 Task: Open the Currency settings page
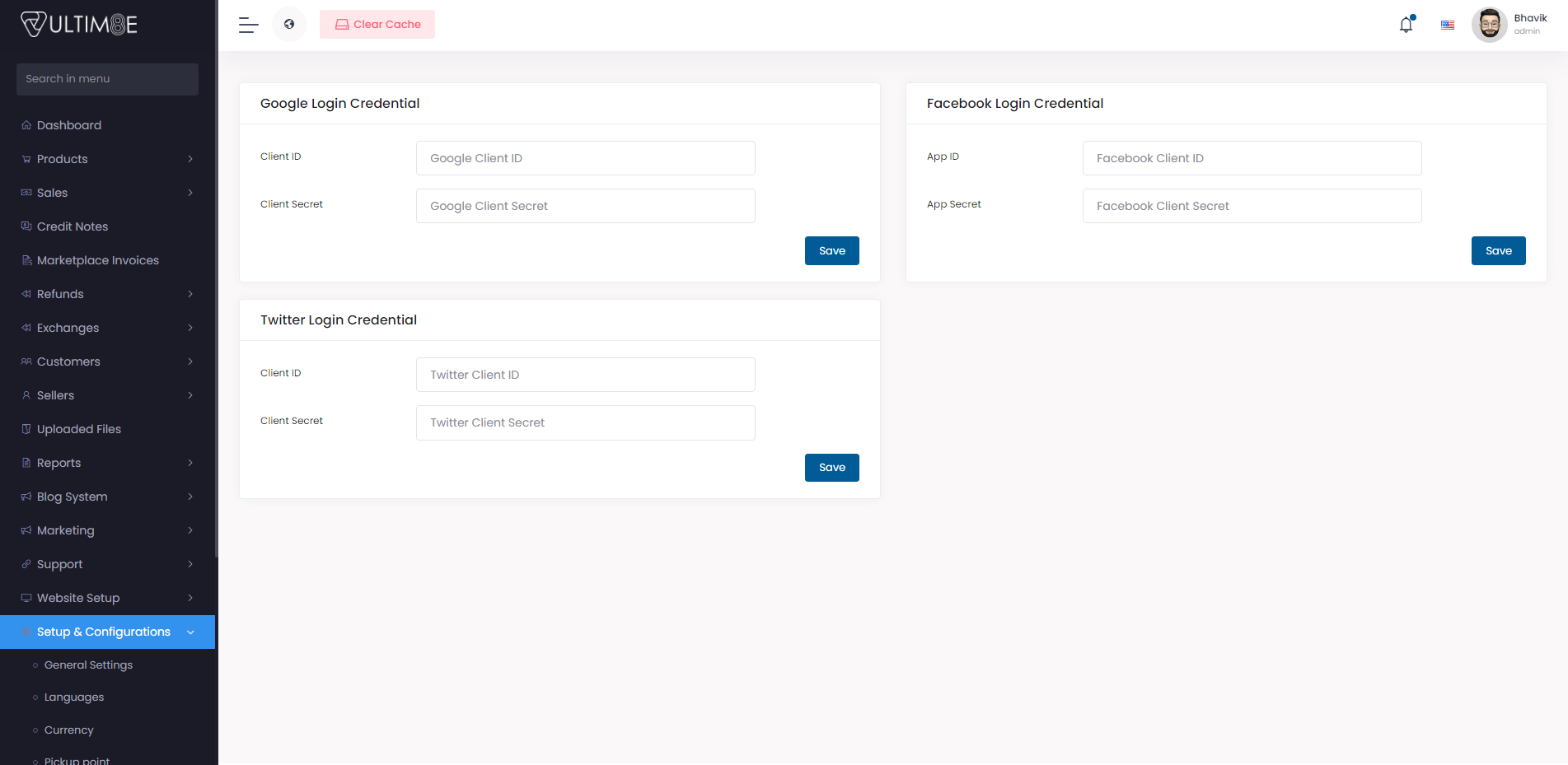(x=68, y=730)
